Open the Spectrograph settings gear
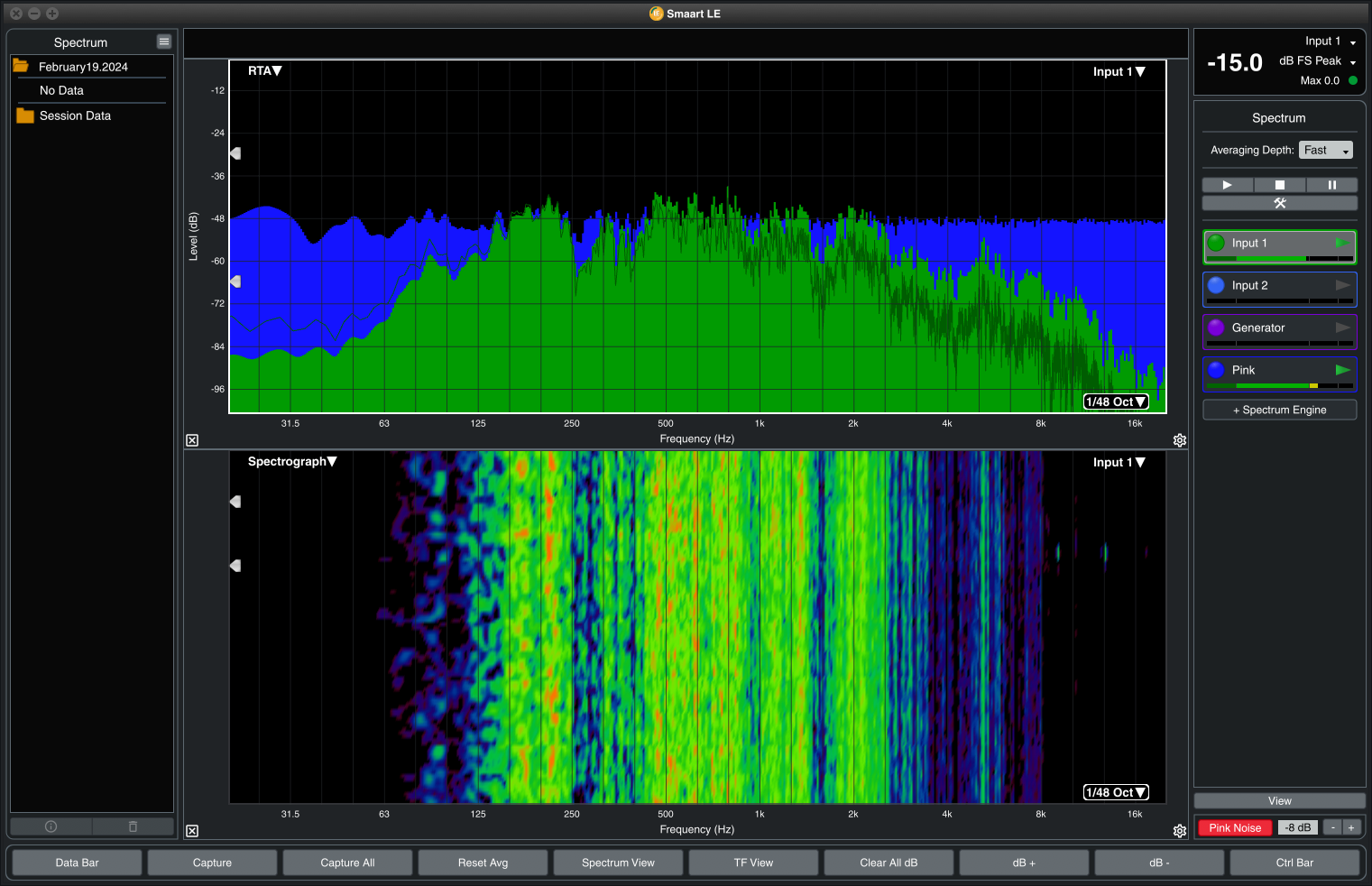The image size is (1372, 886). [x=1179, y=831]
